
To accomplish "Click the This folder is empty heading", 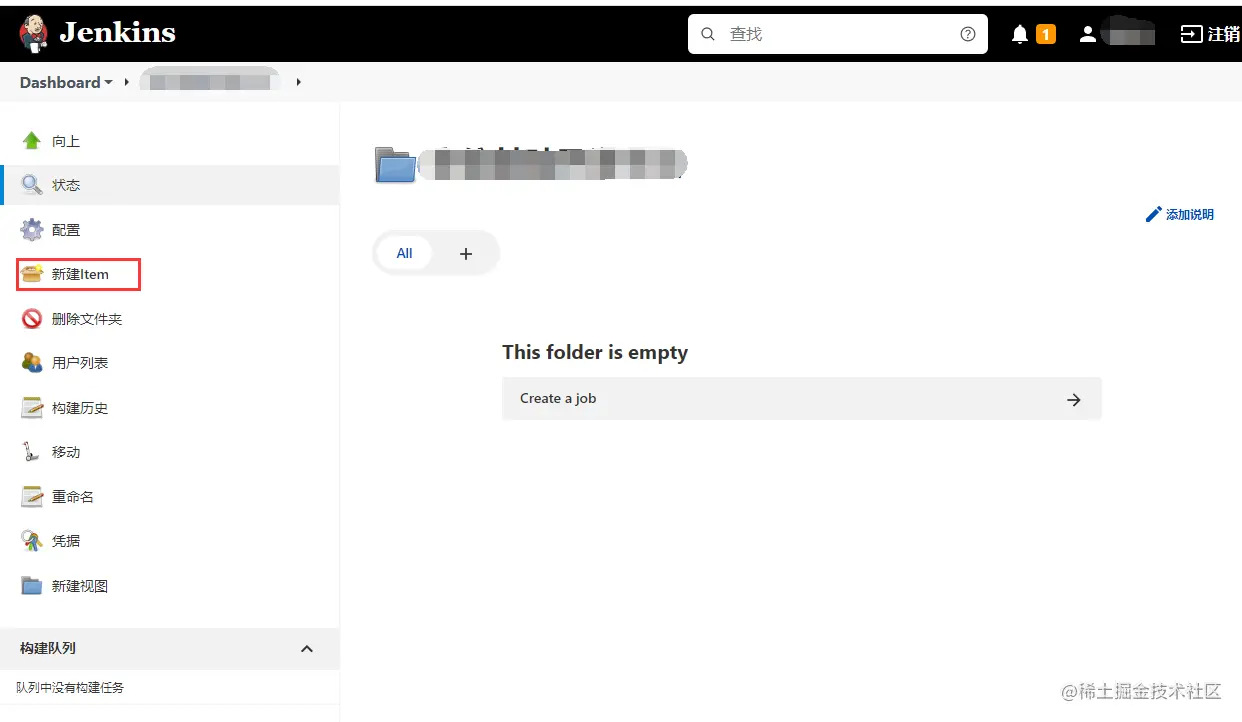I will point(595,352).
